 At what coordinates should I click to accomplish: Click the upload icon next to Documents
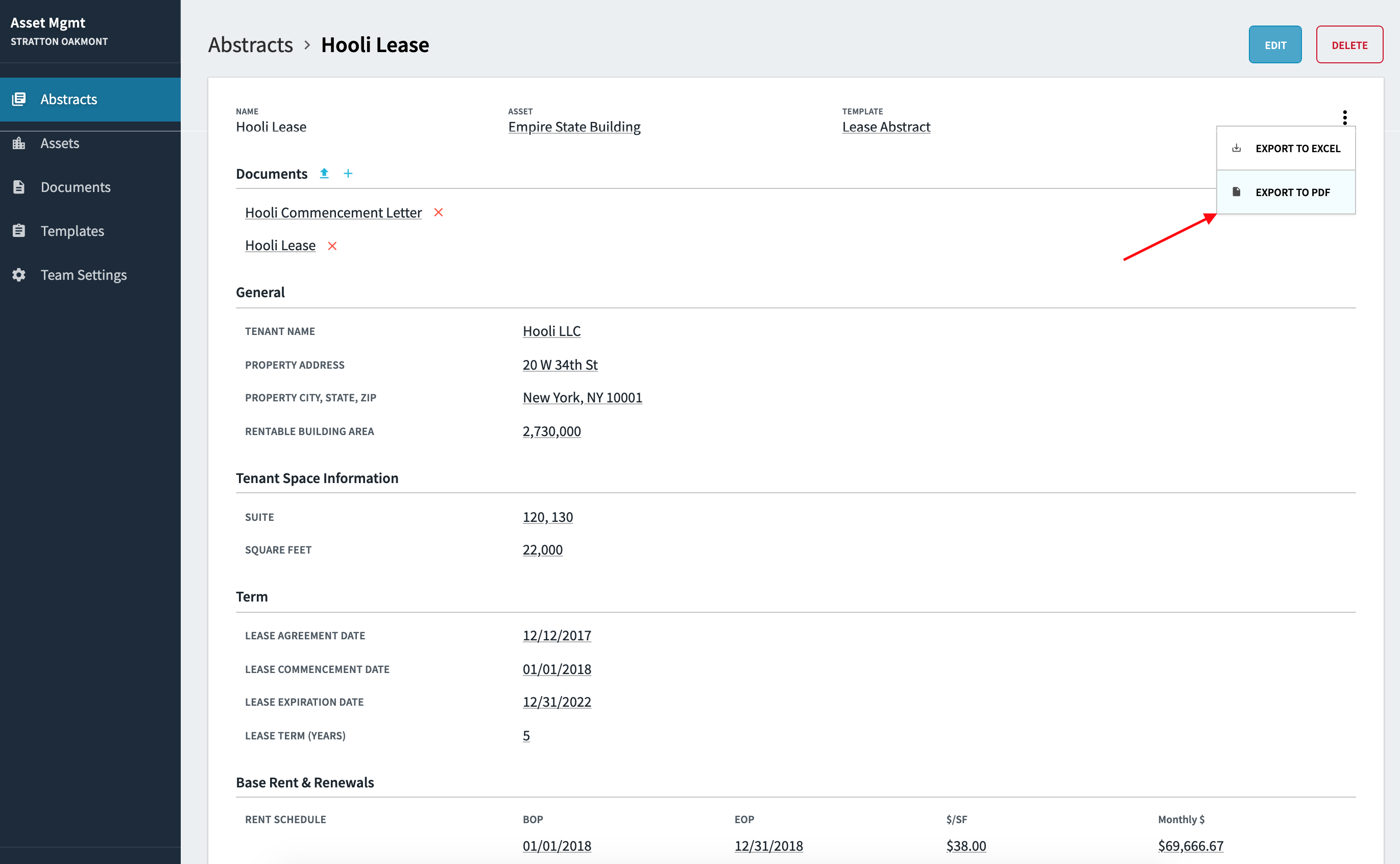click(324, 173)
